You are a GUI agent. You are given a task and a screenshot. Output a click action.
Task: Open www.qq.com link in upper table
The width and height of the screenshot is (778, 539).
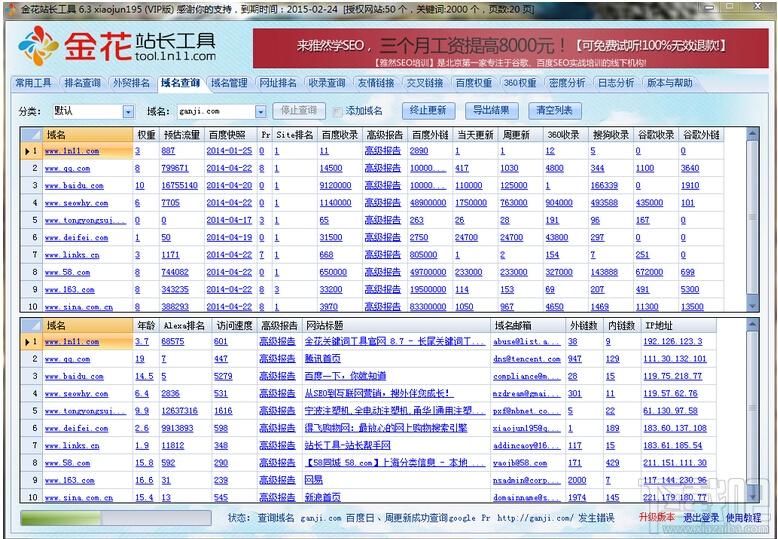tap(67, 169)
